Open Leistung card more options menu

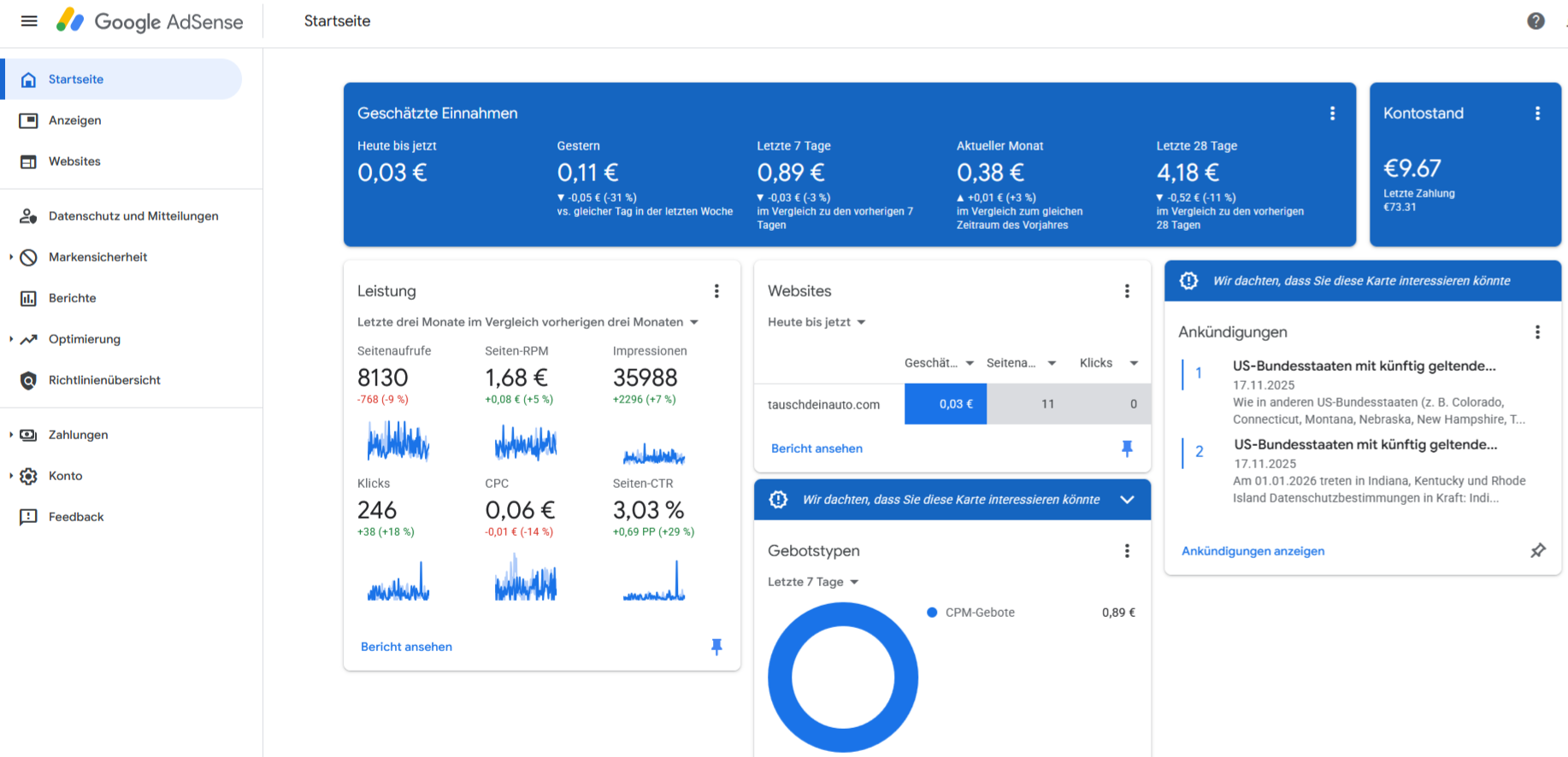(x=716, y=291)
